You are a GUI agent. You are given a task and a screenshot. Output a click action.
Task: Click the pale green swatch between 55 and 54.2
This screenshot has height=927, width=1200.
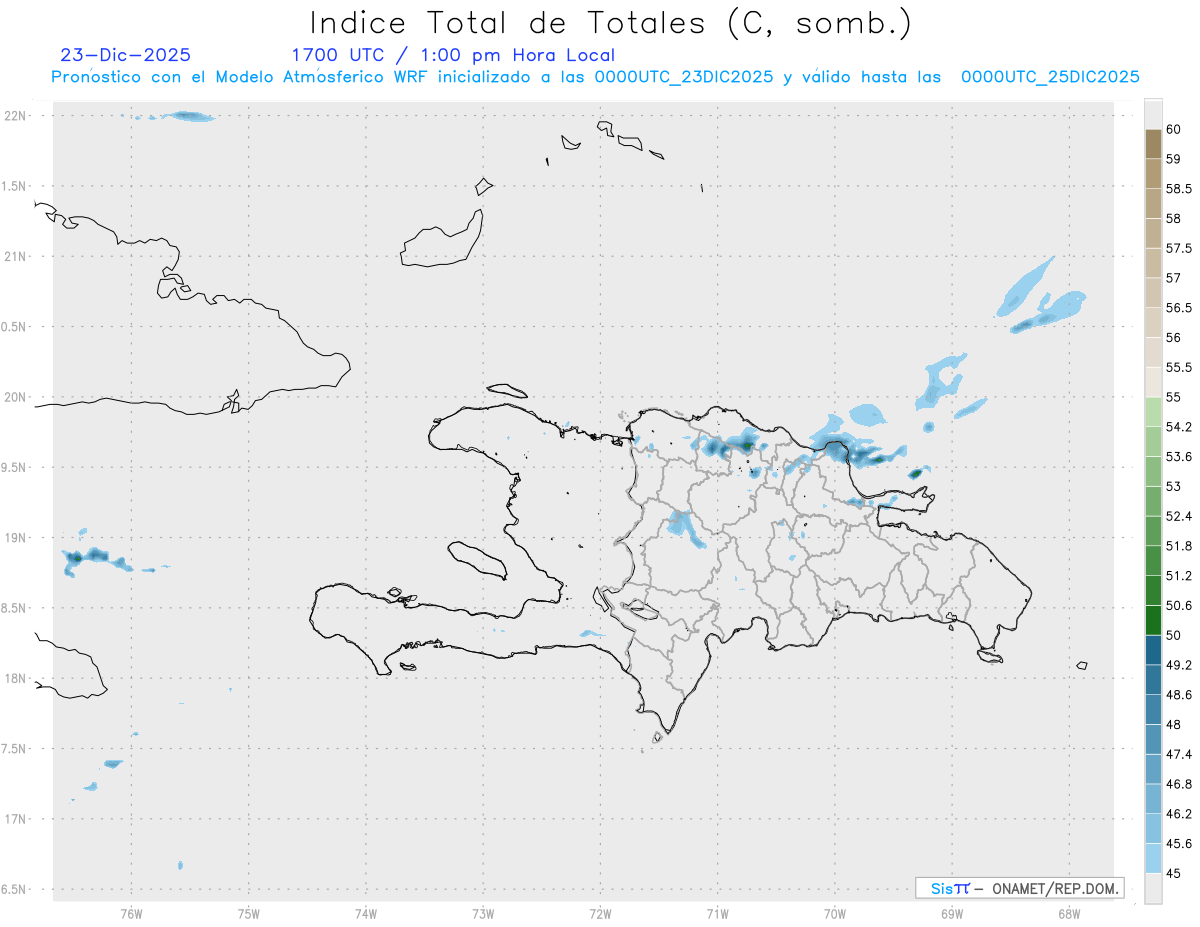(x=1153, y=412)
